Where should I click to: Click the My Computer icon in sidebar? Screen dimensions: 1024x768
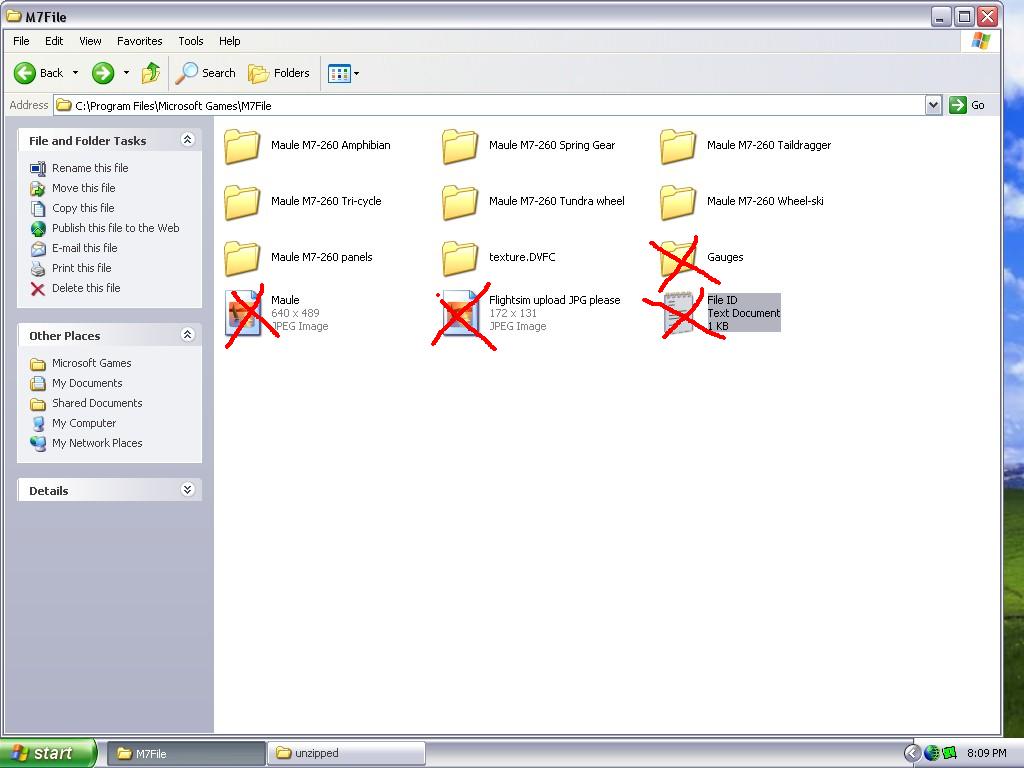(x=38, y=424)
